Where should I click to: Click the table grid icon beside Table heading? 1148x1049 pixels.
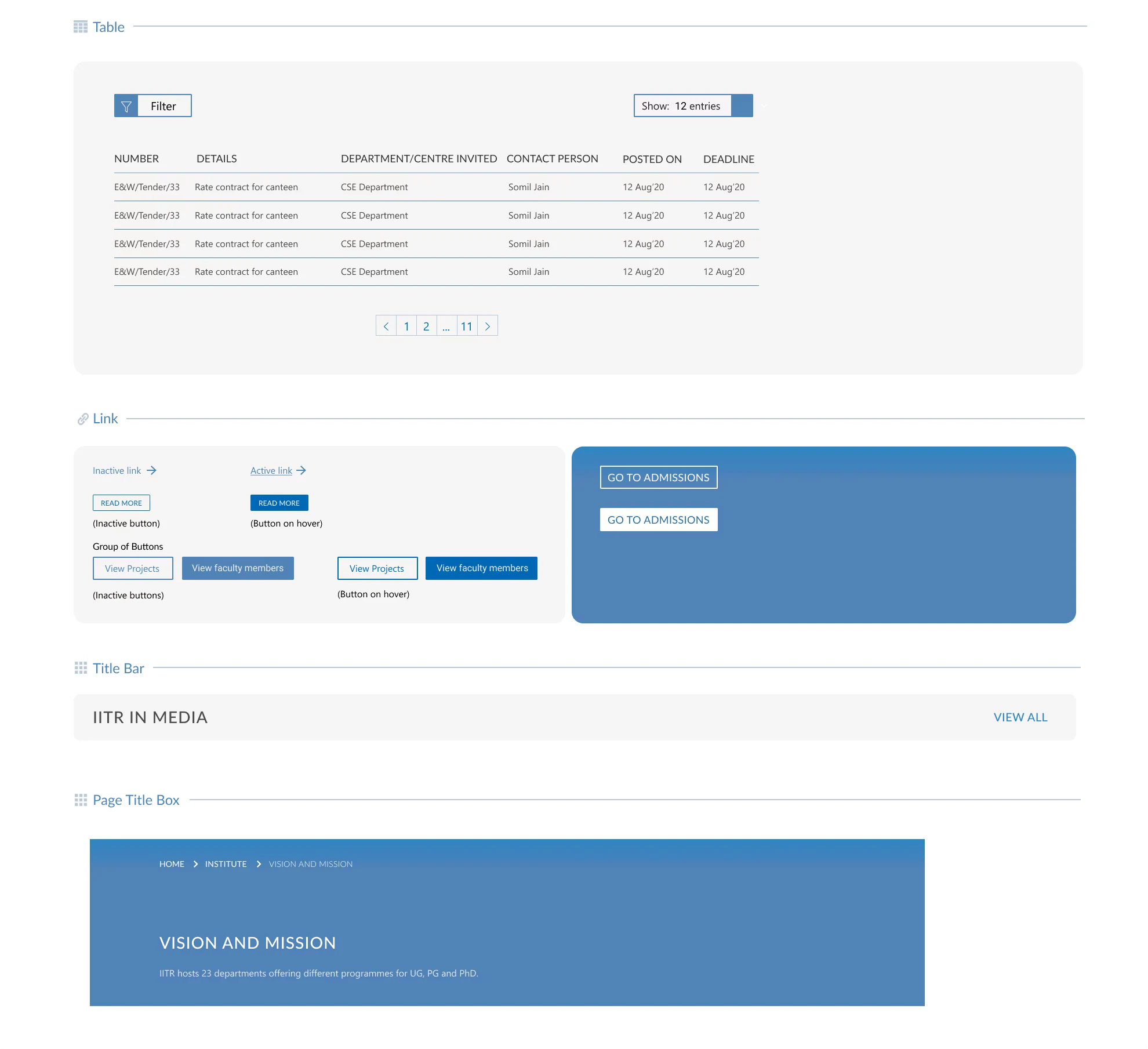(x=81, y=27)
